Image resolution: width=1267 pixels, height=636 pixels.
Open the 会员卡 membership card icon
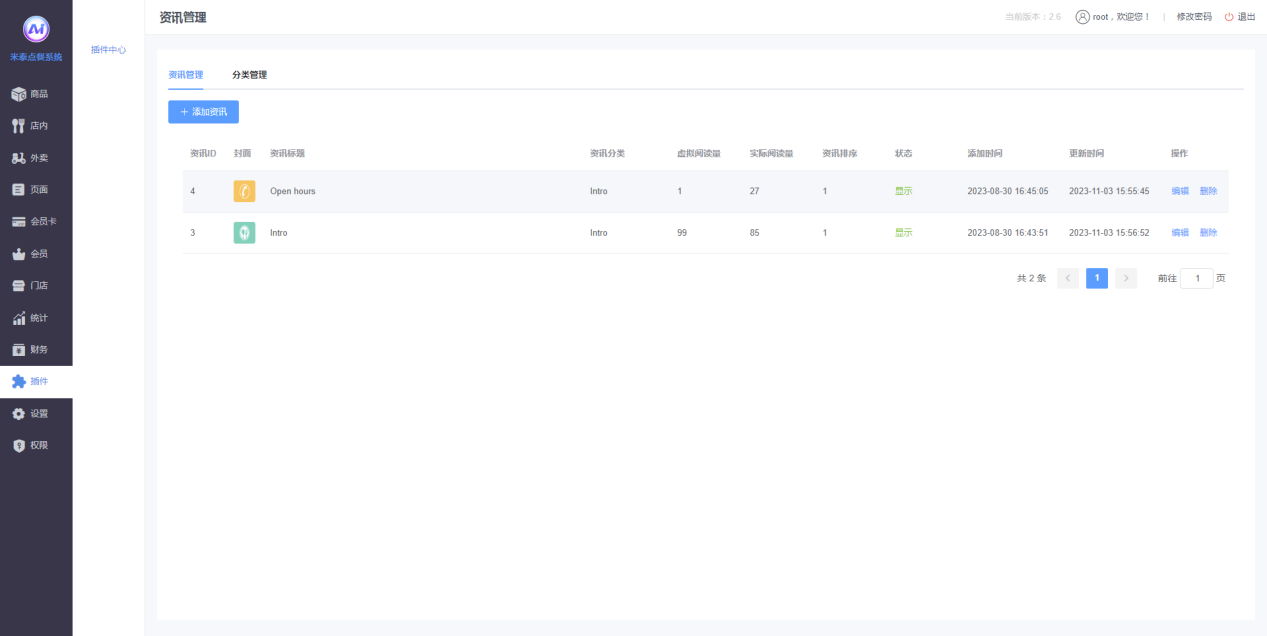click(18, 222)
